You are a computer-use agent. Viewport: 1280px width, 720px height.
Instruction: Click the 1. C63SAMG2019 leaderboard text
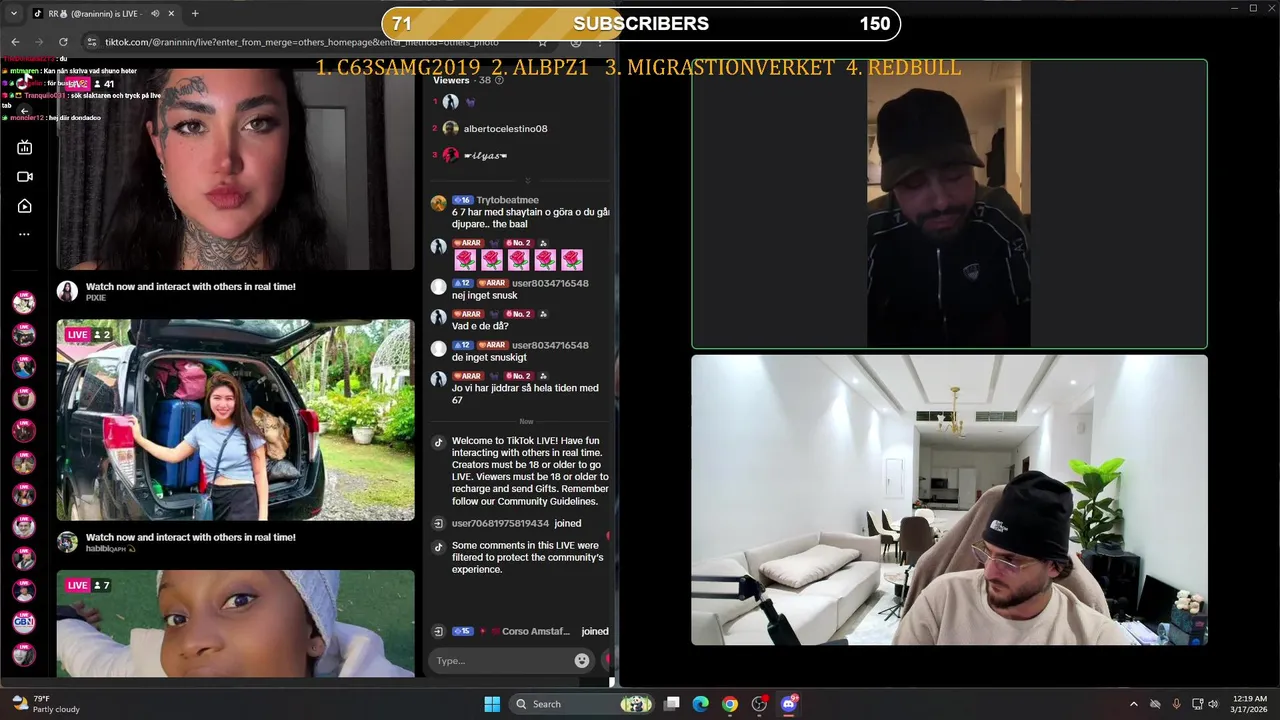(x=398, y=68)
